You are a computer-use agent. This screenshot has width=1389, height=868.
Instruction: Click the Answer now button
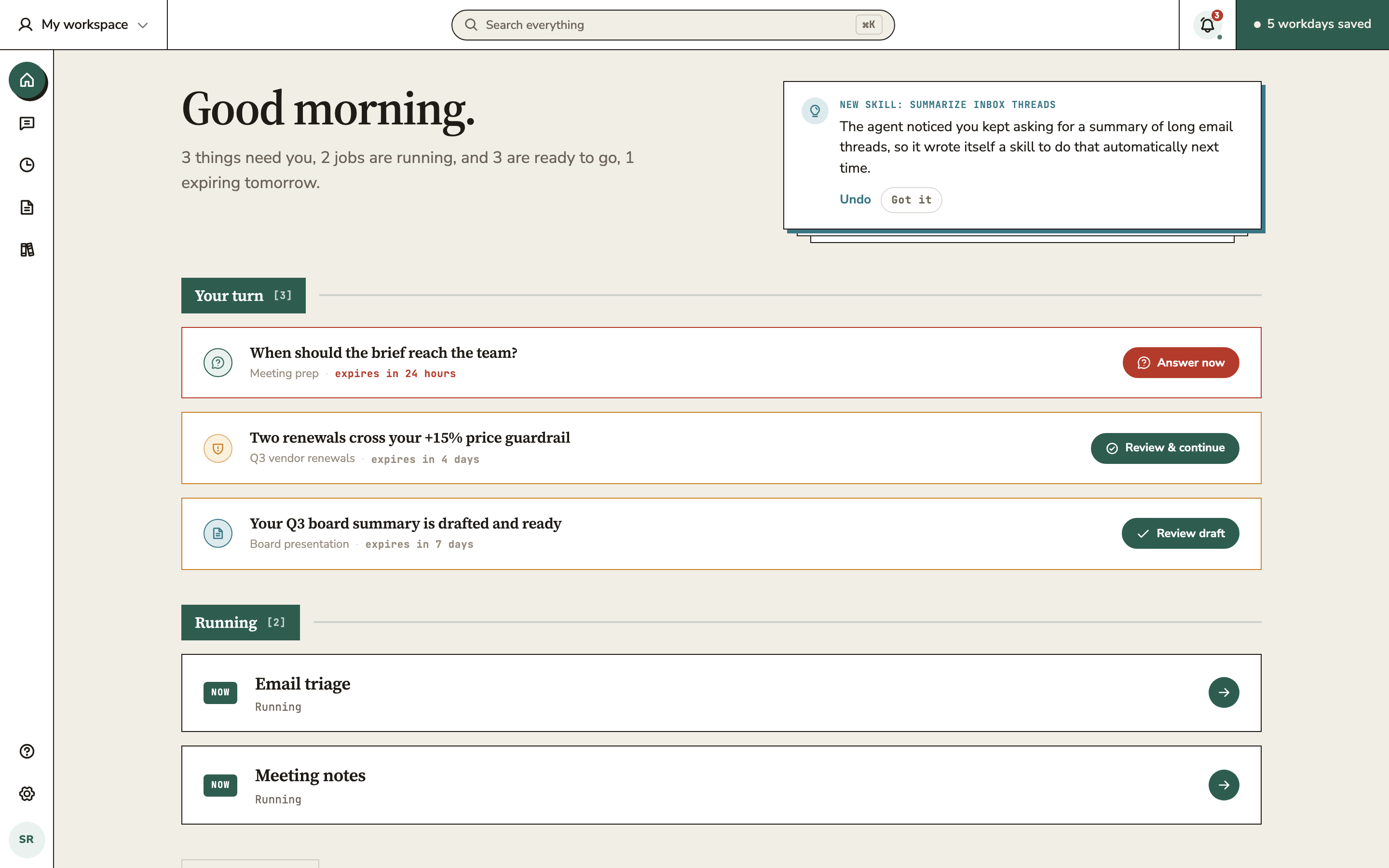pos(1181,363)
